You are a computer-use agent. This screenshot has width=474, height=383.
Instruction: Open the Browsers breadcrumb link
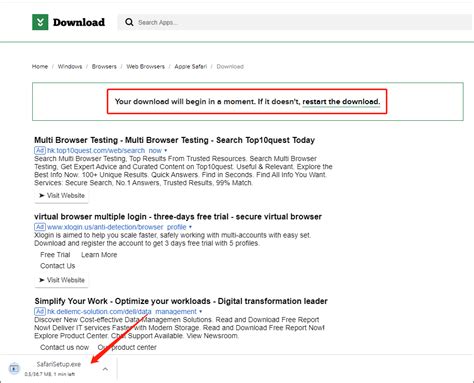tap(104, 66)
